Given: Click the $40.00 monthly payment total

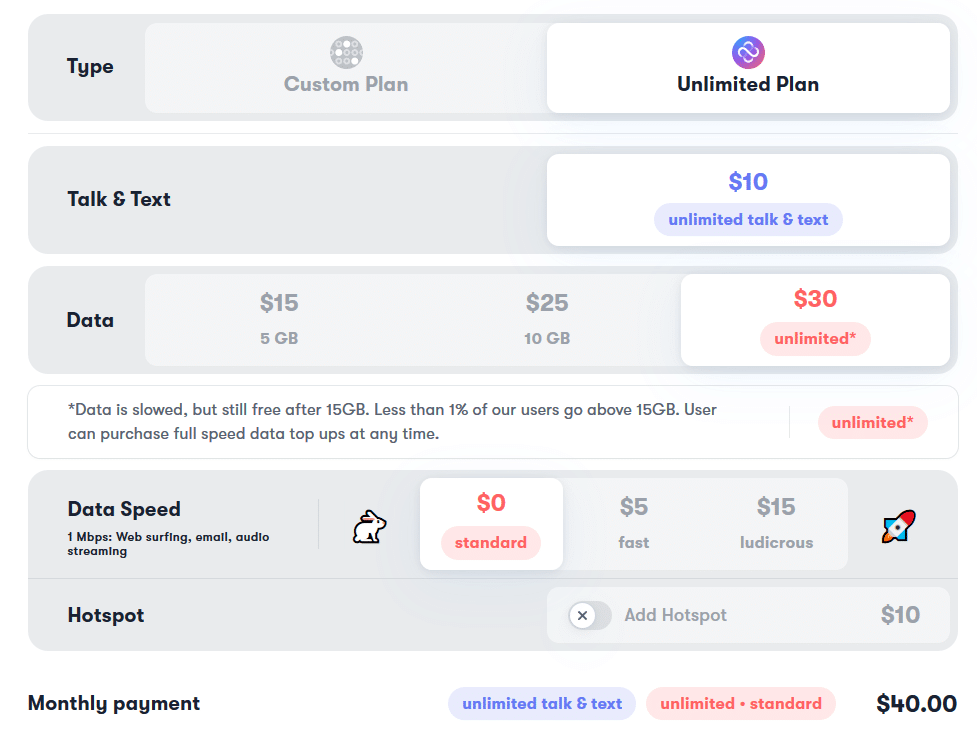Looking at the screenshot, I should [917, 703].
